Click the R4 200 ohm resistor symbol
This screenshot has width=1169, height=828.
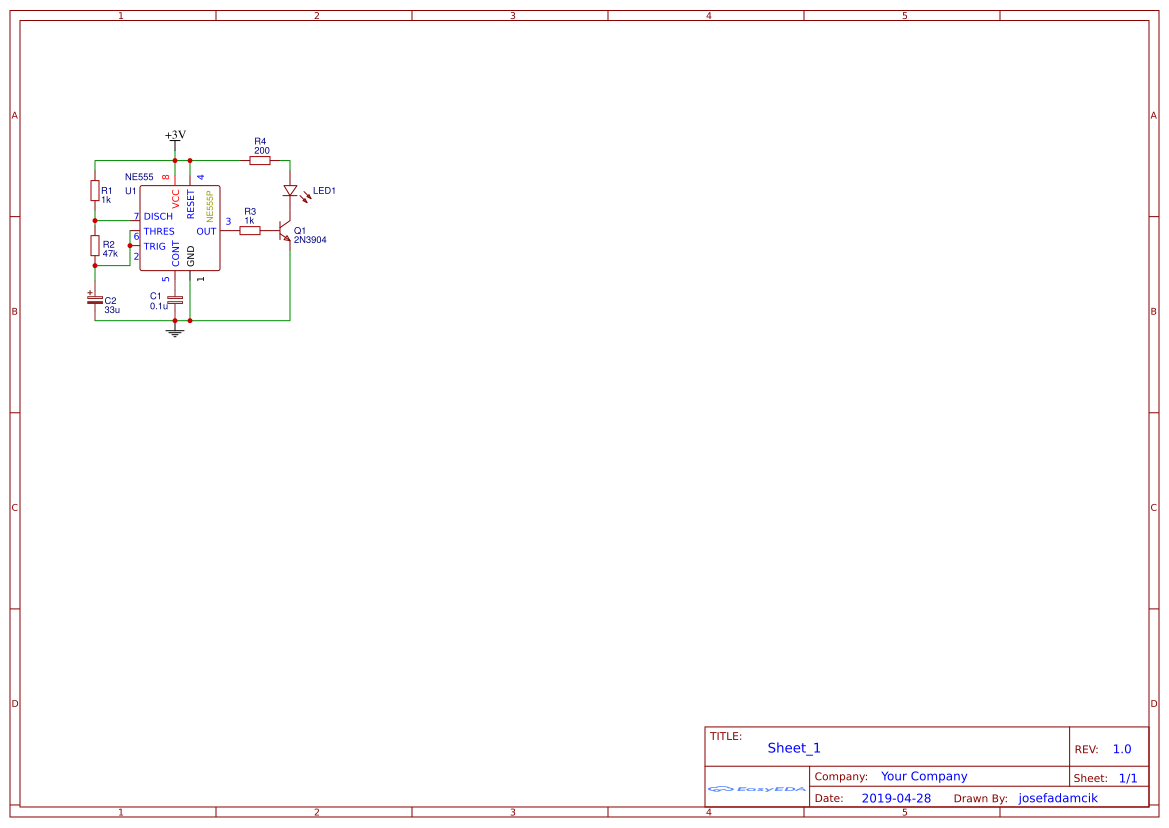(x=259, y=160)
